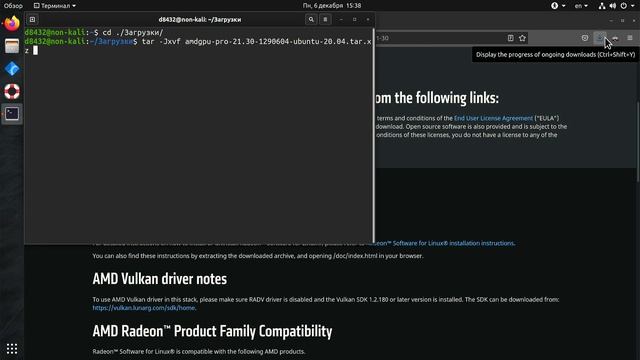Open the Обзор activities overview
The width and height of the screenshot is (640, 360).
point(13,6)
